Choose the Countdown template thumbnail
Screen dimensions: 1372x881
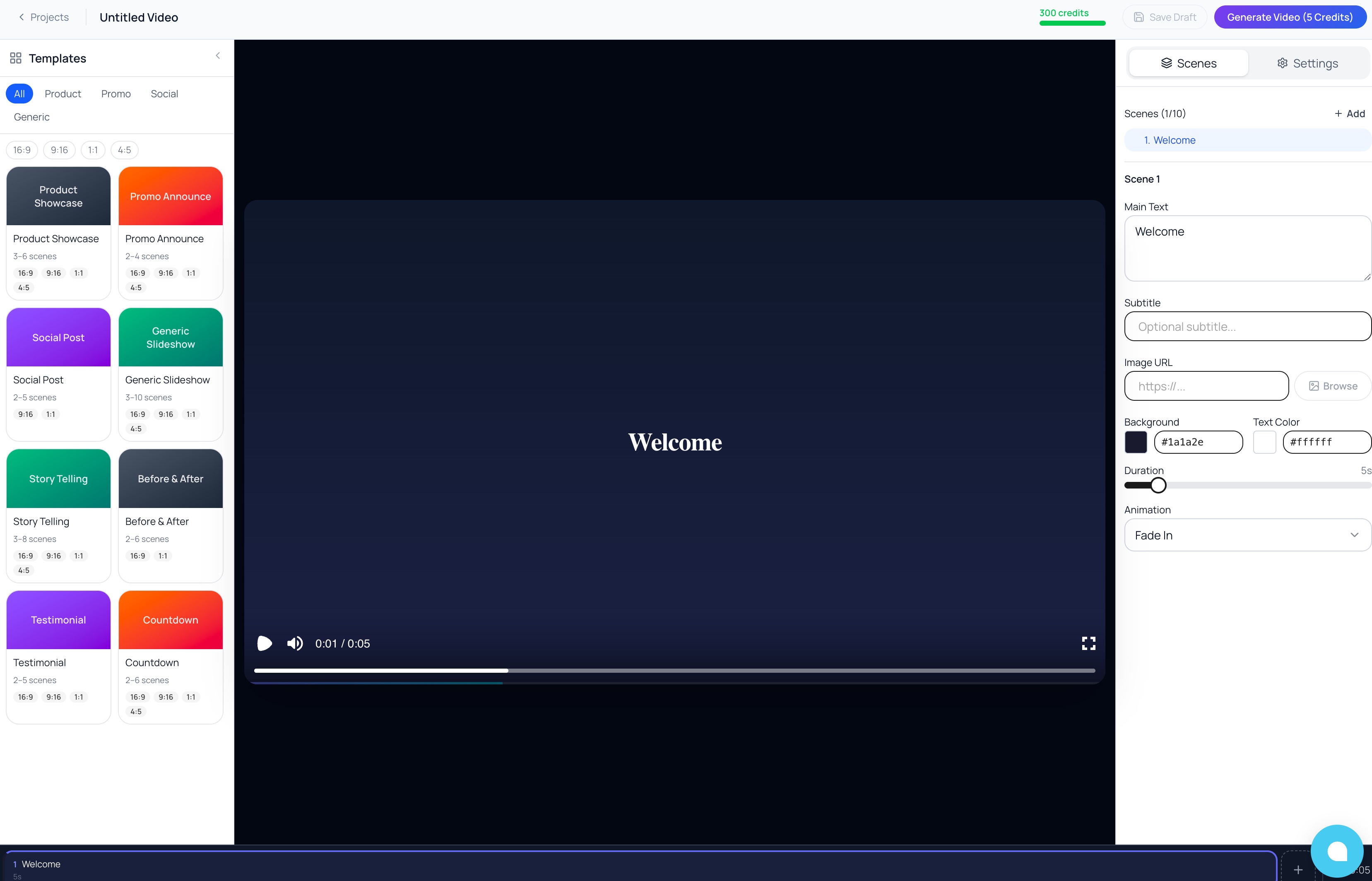(171, 620)
